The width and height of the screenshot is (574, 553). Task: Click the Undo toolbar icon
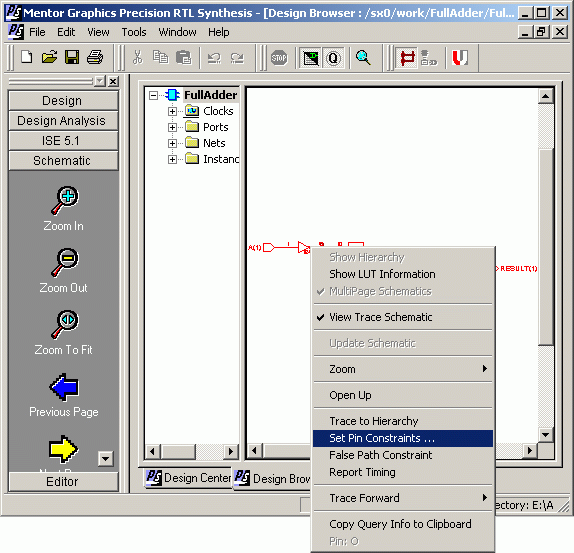coord(214,58)
